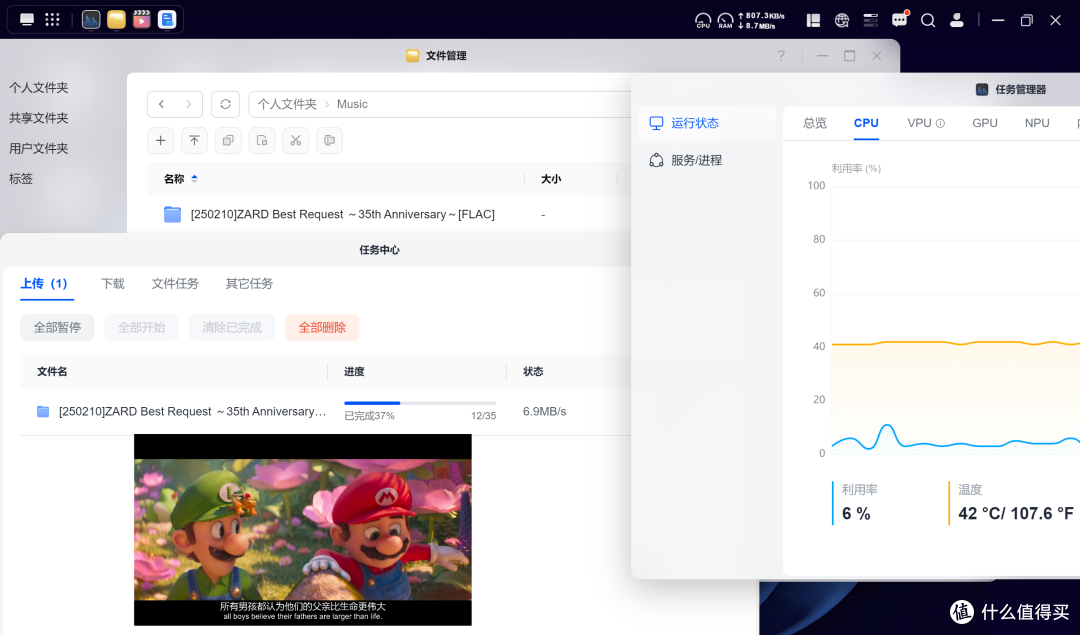Select 服务/进程 in Task Manager sidebar
Viewport: 1080px width, 635px height.
(x=706, y=160)
